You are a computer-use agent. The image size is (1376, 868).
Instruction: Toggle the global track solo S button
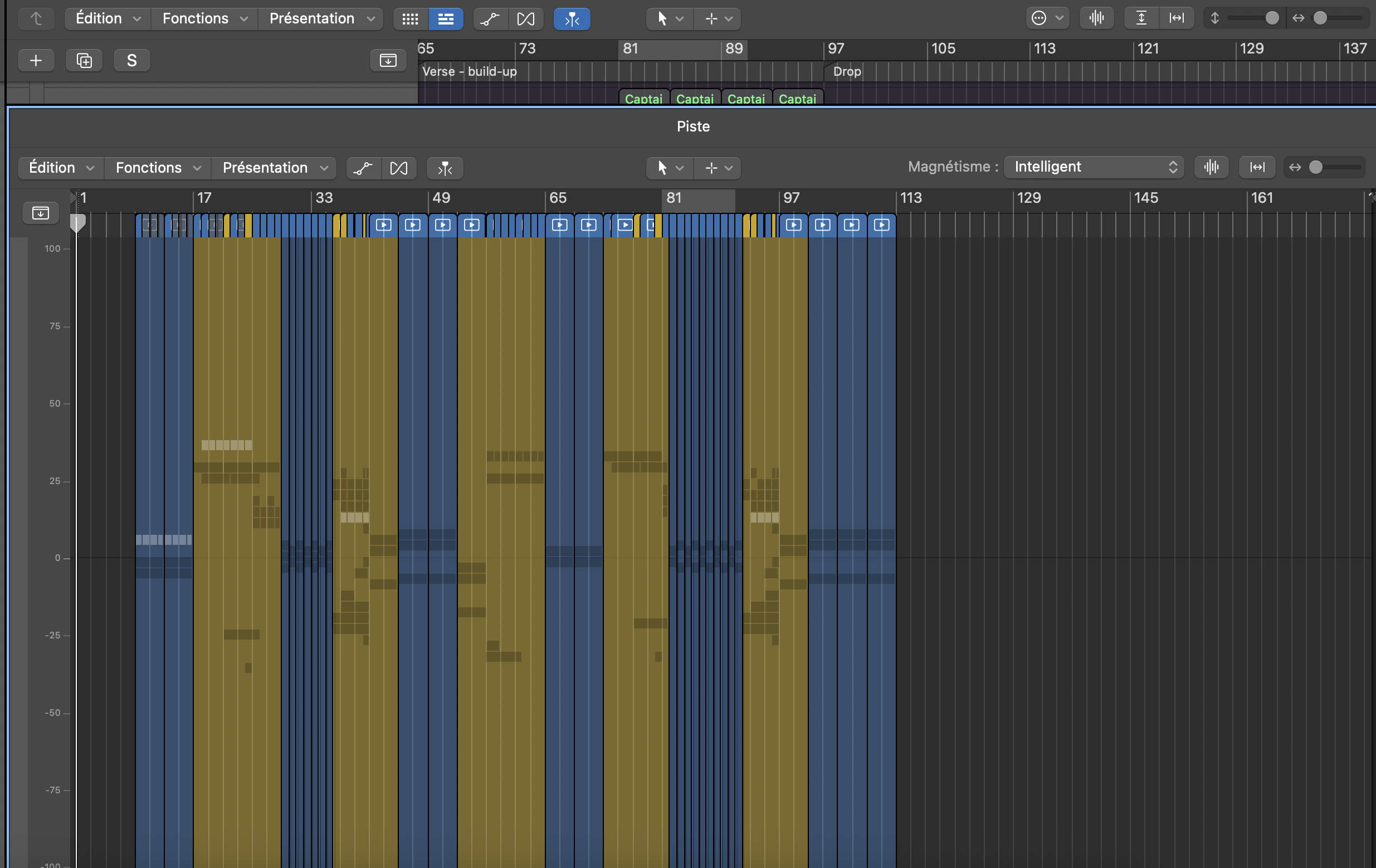(x=131, y=61)
